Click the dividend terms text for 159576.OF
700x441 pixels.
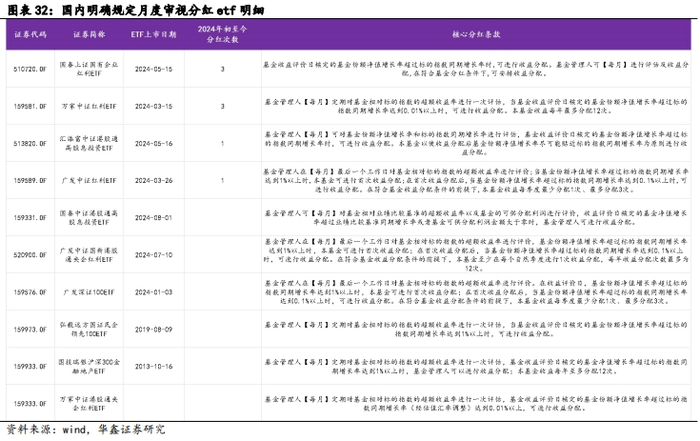(x=476, y=292)
